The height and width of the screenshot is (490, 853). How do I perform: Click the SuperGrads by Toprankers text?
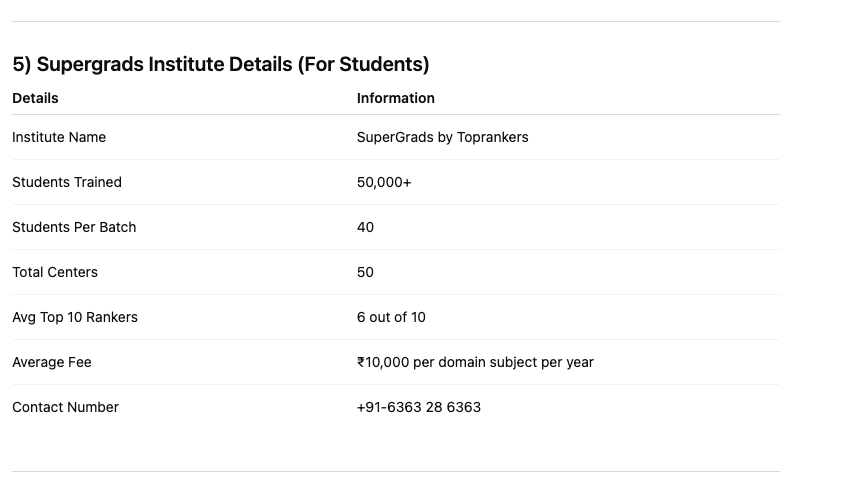[442, 137]
